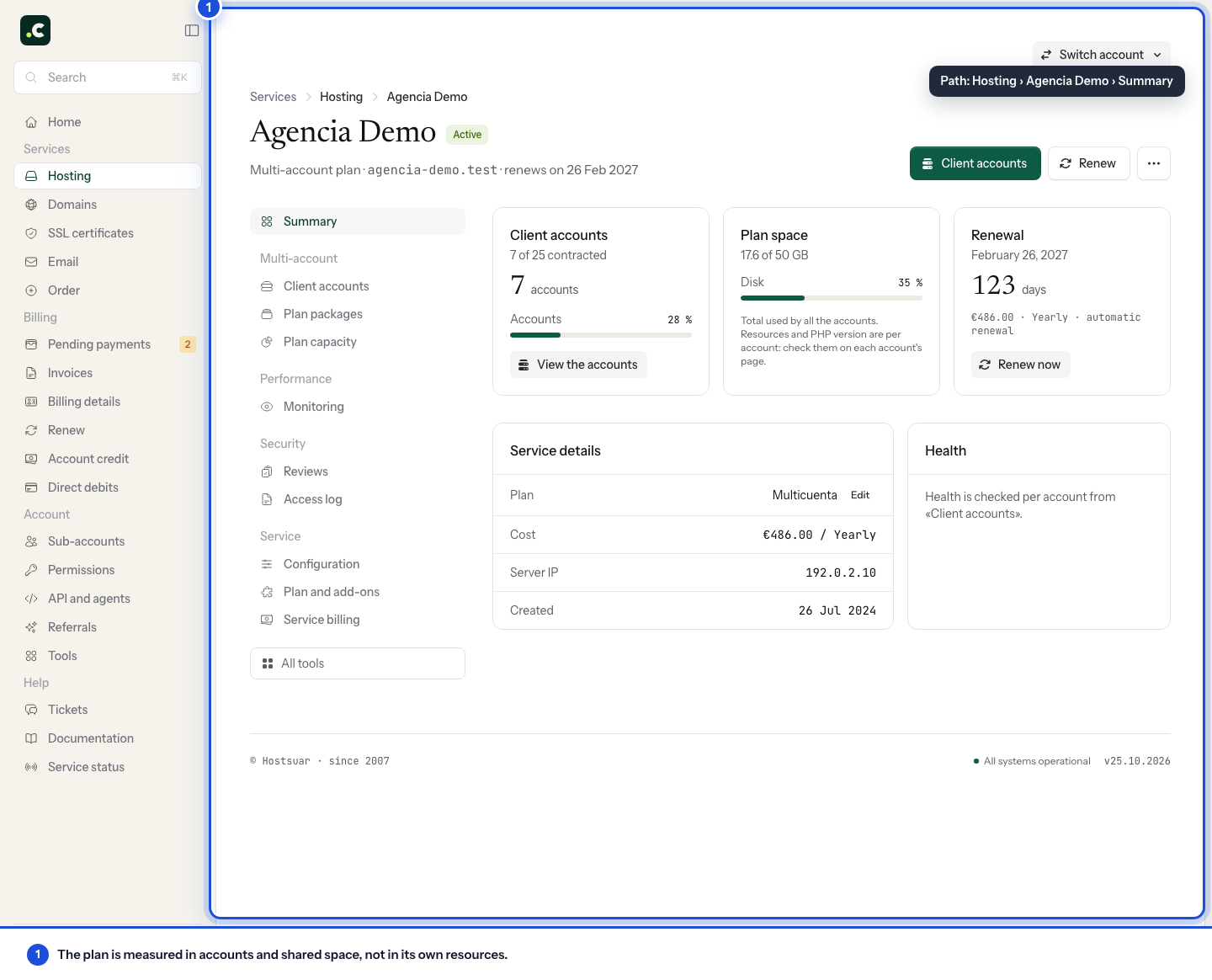Viewport: 1212px width, 980px height.
Task: Click the Services breadcrumb link
Action: tap(274, 97)
